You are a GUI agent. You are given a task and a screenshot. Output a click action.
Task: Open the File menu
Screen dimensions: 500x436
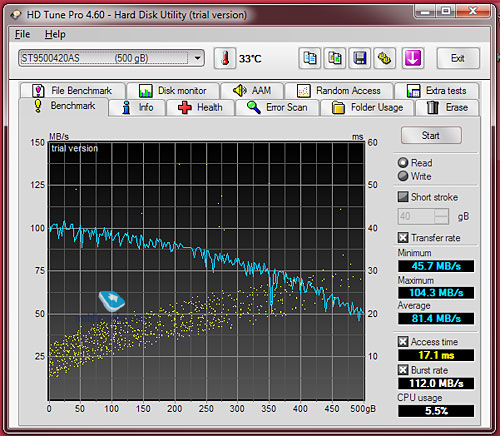click(22, 34)
